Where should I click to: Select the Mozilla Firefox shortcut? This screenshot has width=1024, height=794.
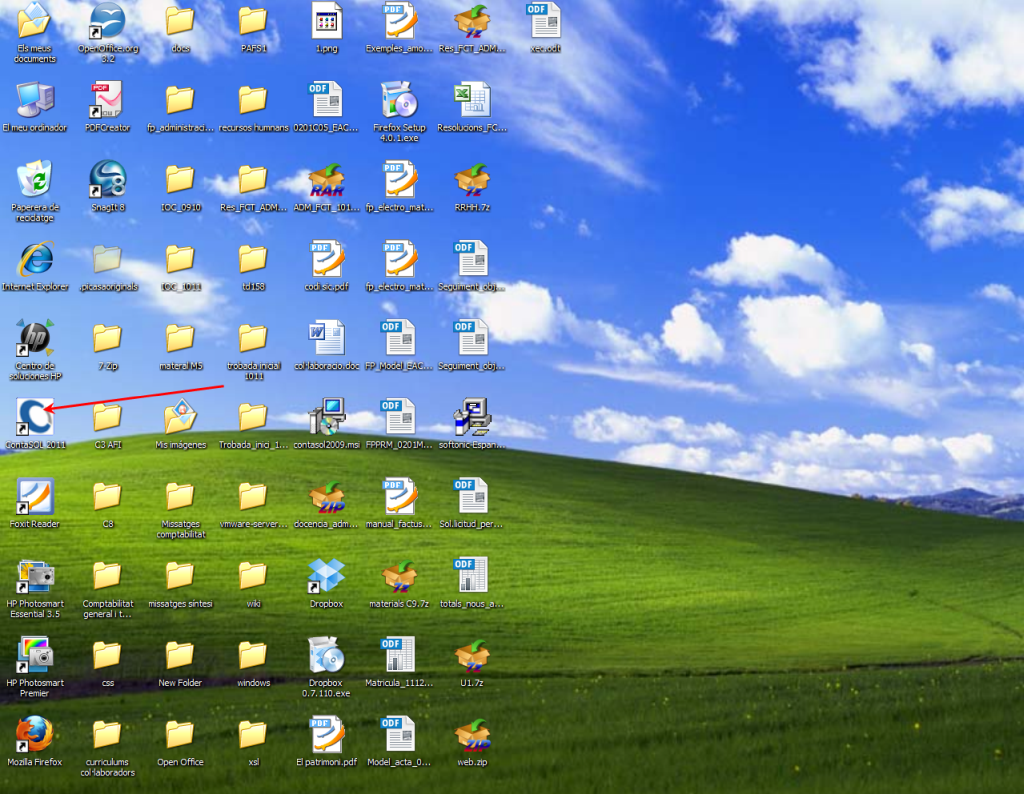click(35, 735)
